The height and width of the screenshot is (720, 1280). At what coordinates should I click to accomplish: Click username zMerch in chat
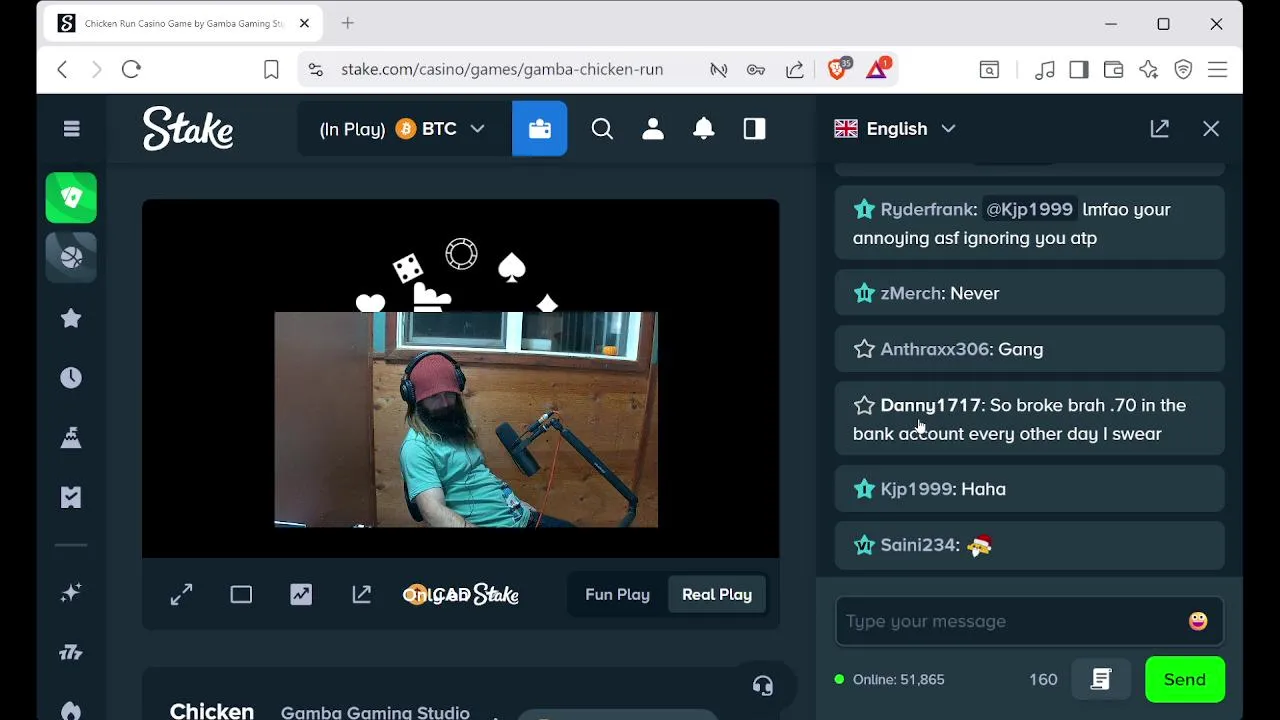coord(910,294)
